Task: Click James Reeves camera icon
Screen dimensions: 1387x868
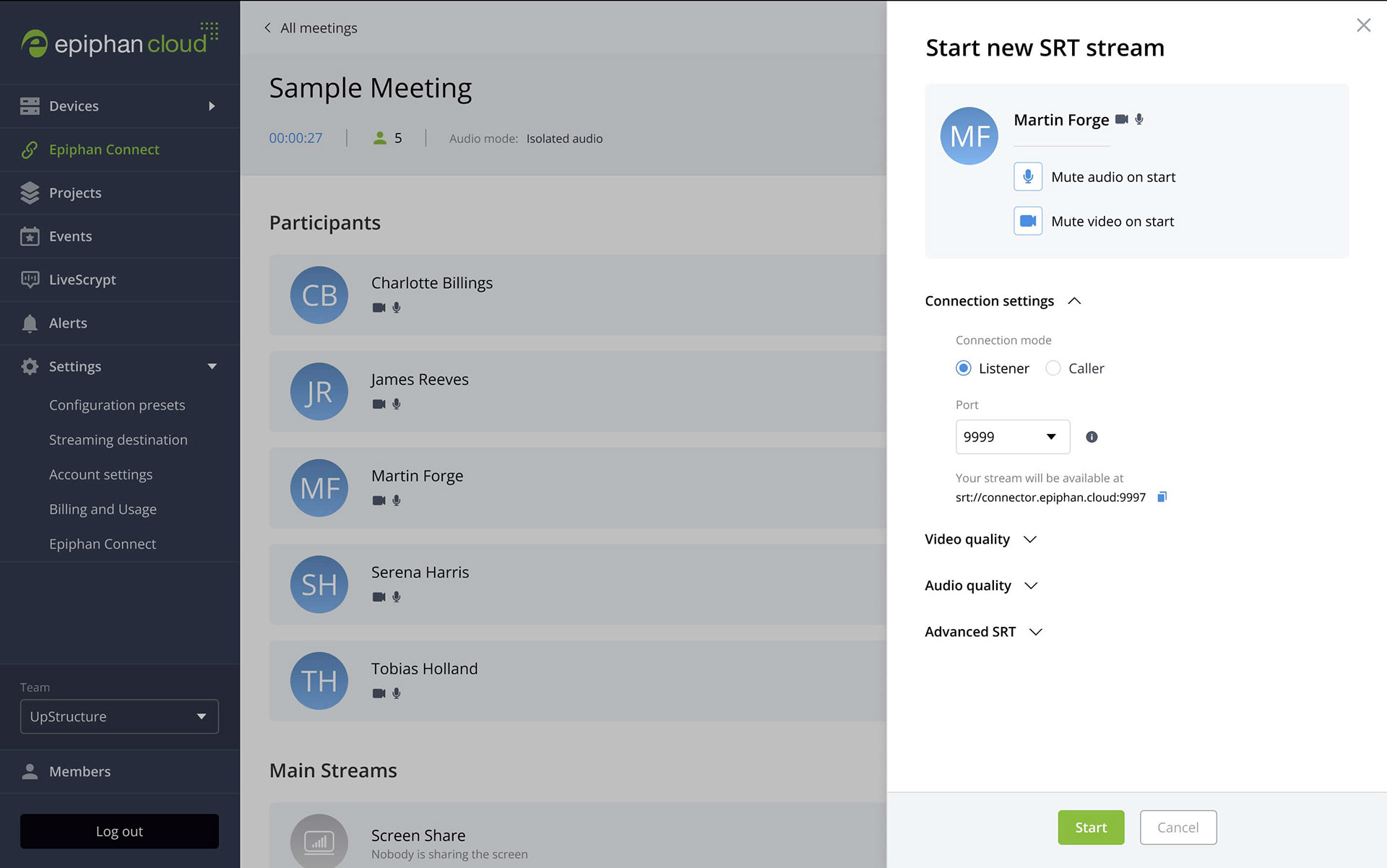Action: coord(379,404)
